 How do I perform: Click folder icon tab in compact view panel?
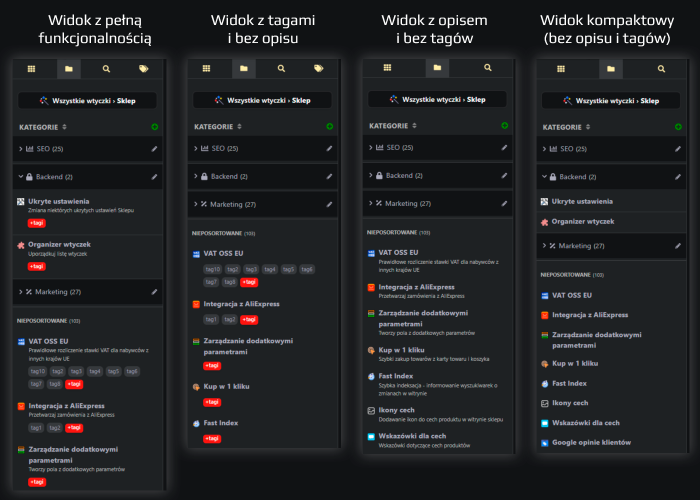click(x=611, y=69)
